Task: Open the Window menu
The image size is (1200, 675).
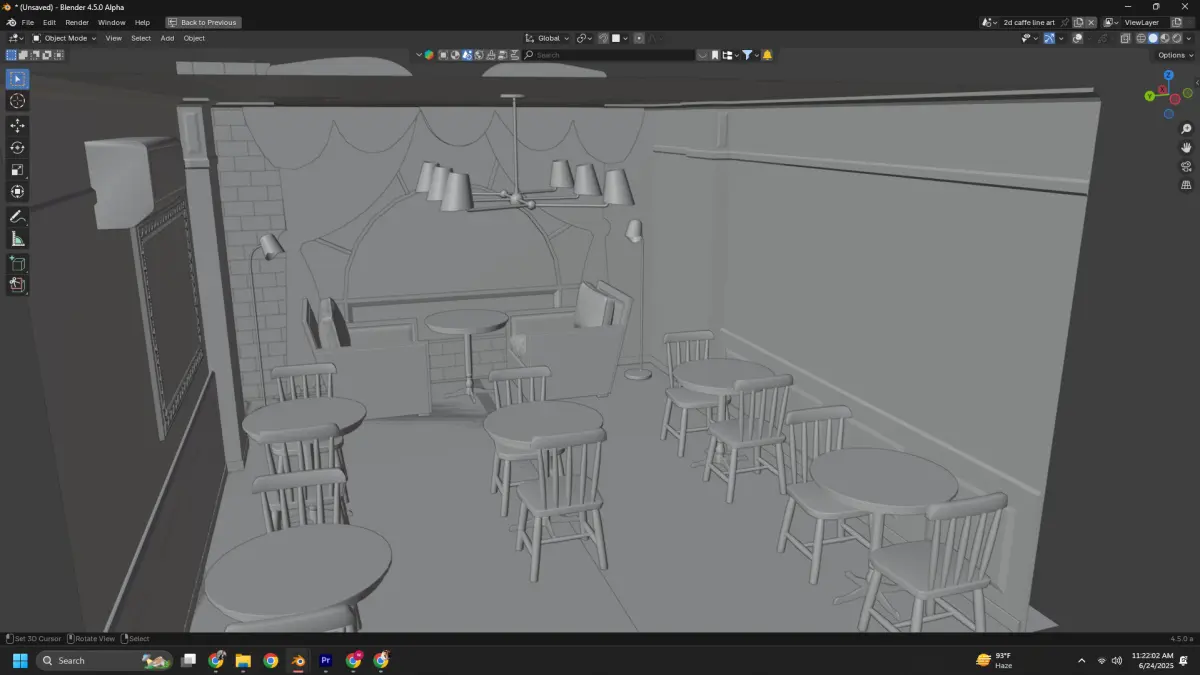Action: point(112,22)
